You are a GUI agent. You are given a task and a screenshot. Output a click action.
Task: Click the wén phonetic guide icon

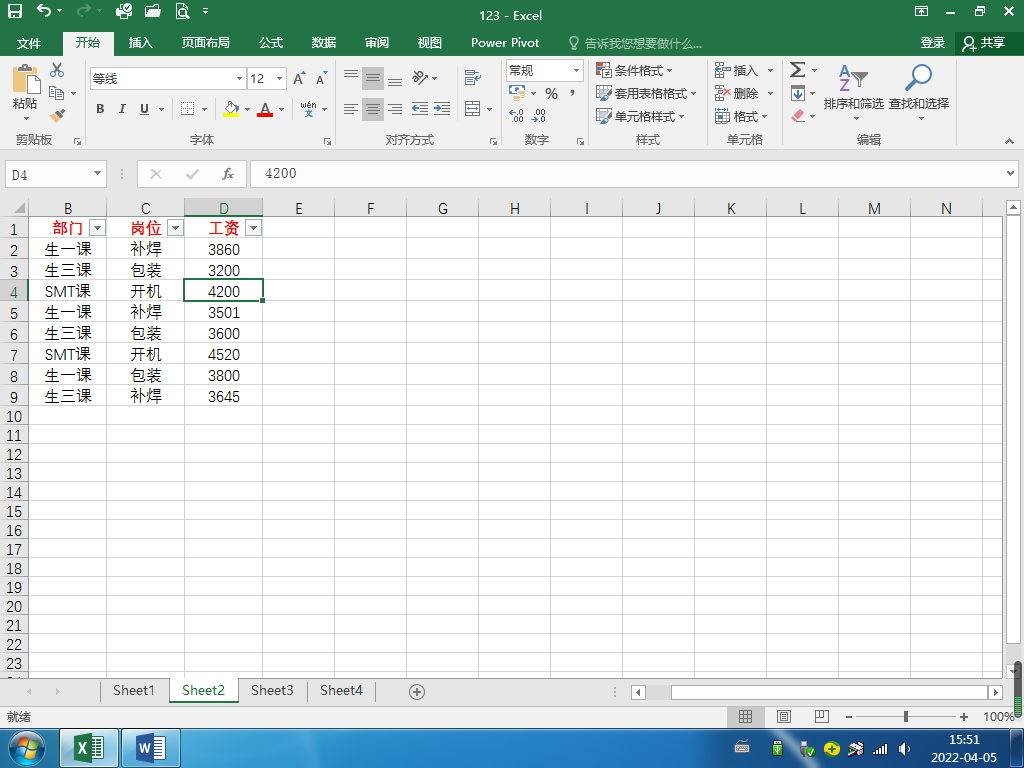tap(308, 109)
